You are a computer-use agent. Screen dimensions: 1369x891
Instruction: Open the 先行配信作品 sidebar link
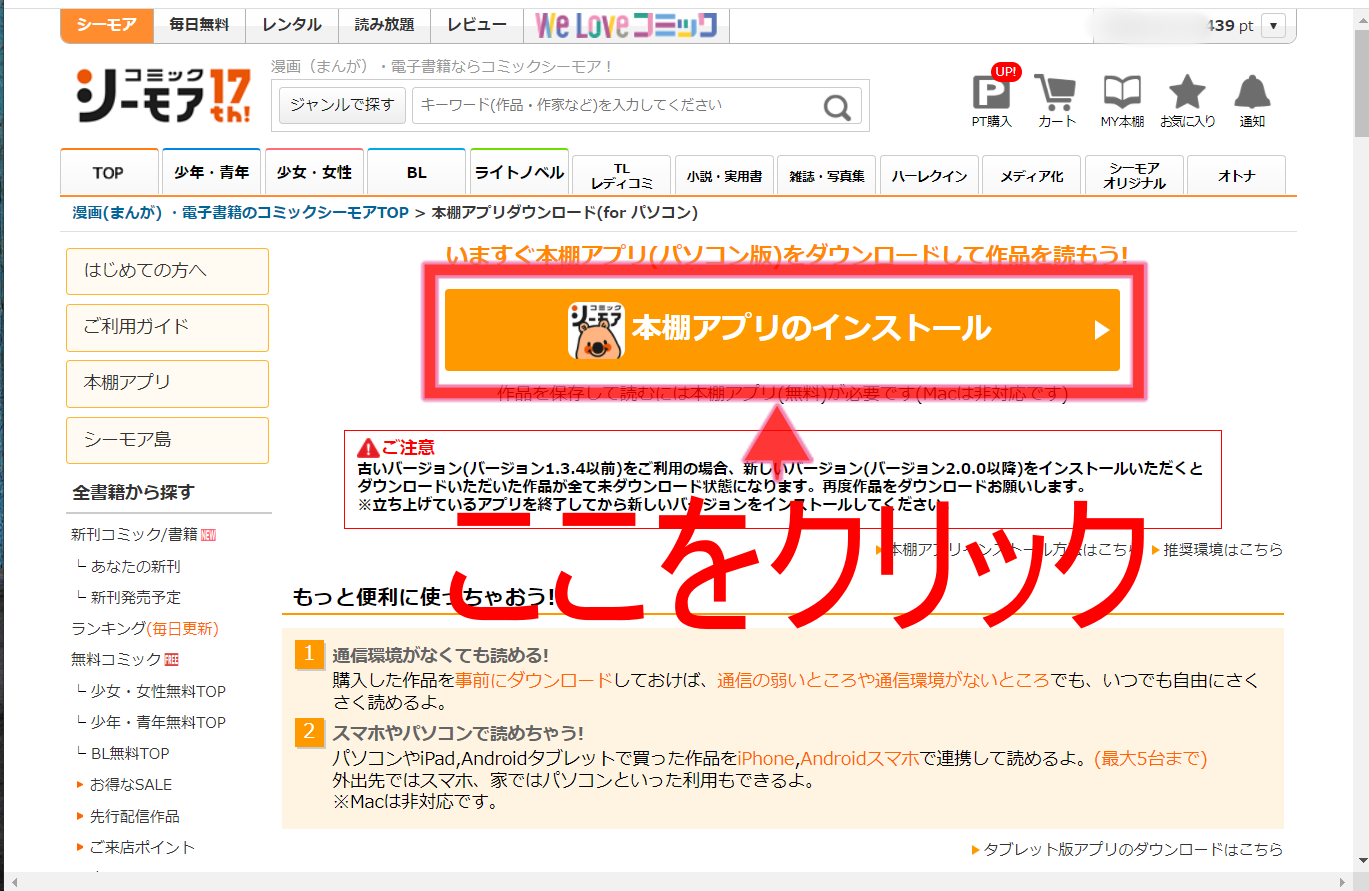135,816
